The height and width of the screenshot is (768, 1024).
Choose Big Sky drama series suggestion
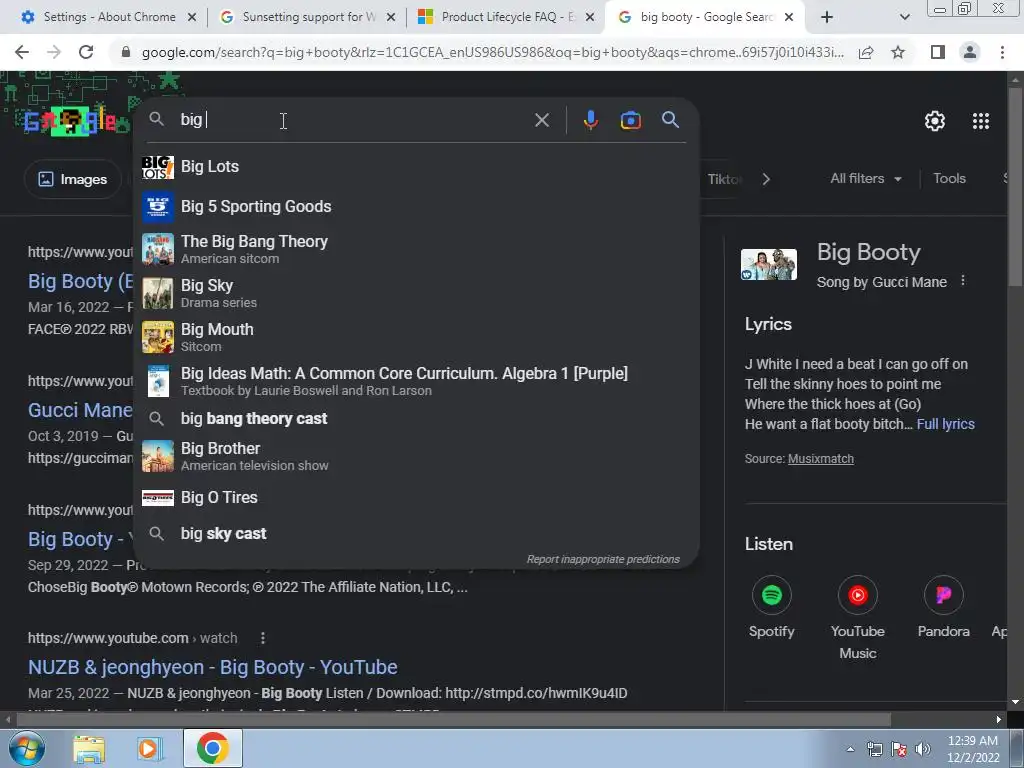click(x=416, y=293)
